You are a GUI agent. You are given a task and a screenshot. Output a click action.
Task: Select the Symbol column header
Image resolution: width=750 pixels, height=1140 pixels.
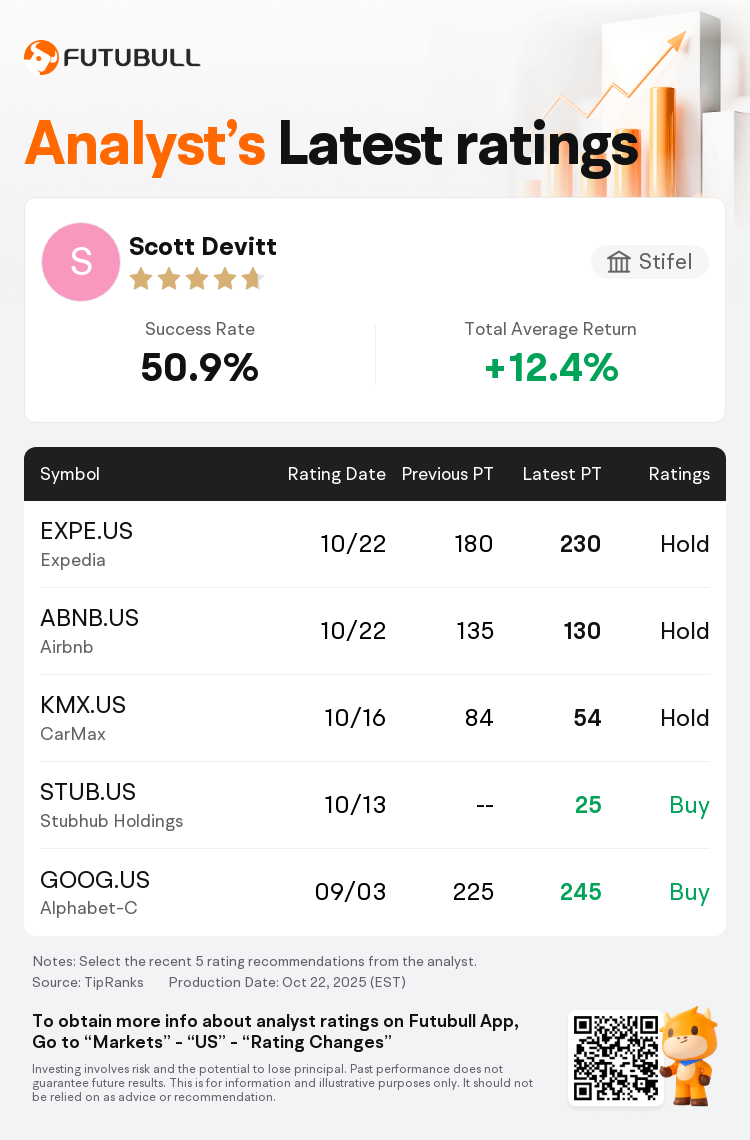click(x=70, y=474)
